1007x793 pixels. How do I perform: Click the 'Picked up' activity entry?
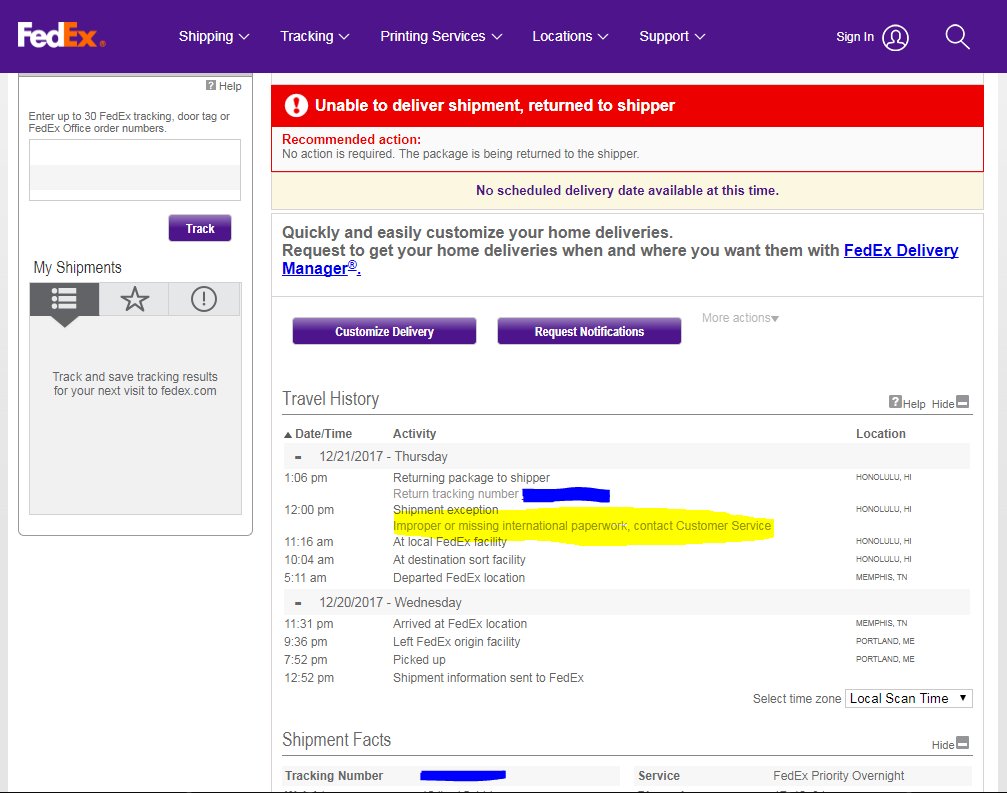pyautogui.click(x=419, y=660)
